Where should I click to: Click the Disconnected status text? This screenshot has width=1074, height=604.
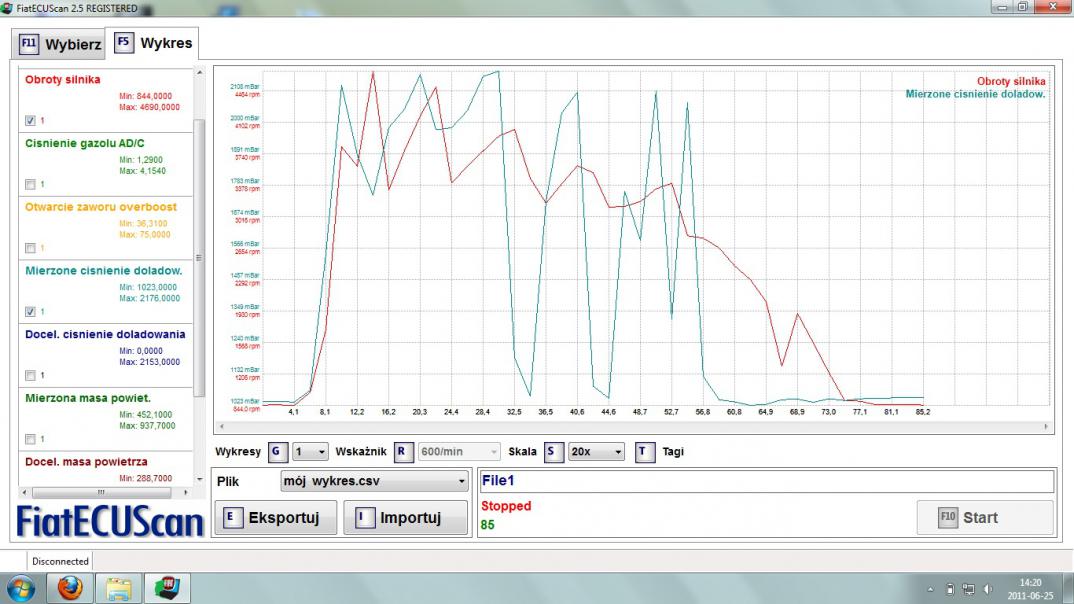pyautogui.click(x=60, y=562)
